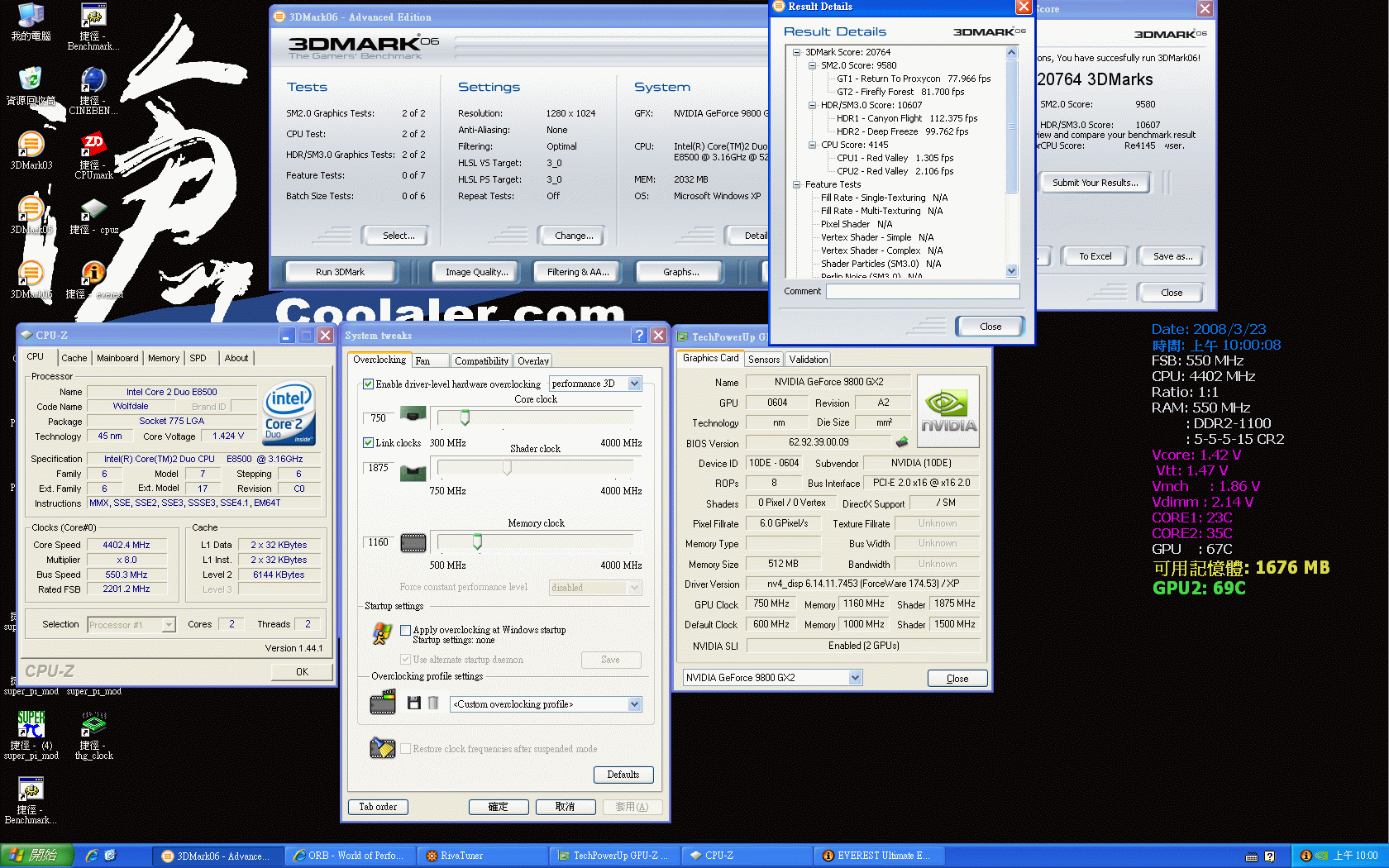The image size is (1389, 868).
Task: Toggle the Link clocks checkbox
Action: pos(369,443)
